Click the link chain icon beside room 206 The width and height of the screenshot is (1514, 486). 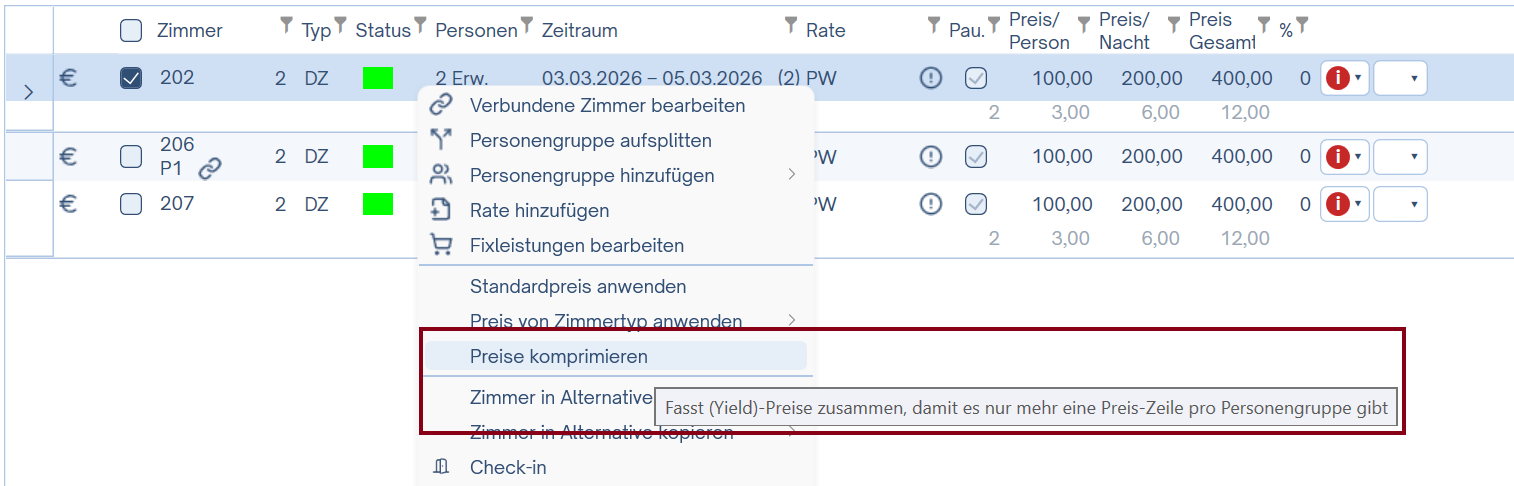(x=209, y=169)
